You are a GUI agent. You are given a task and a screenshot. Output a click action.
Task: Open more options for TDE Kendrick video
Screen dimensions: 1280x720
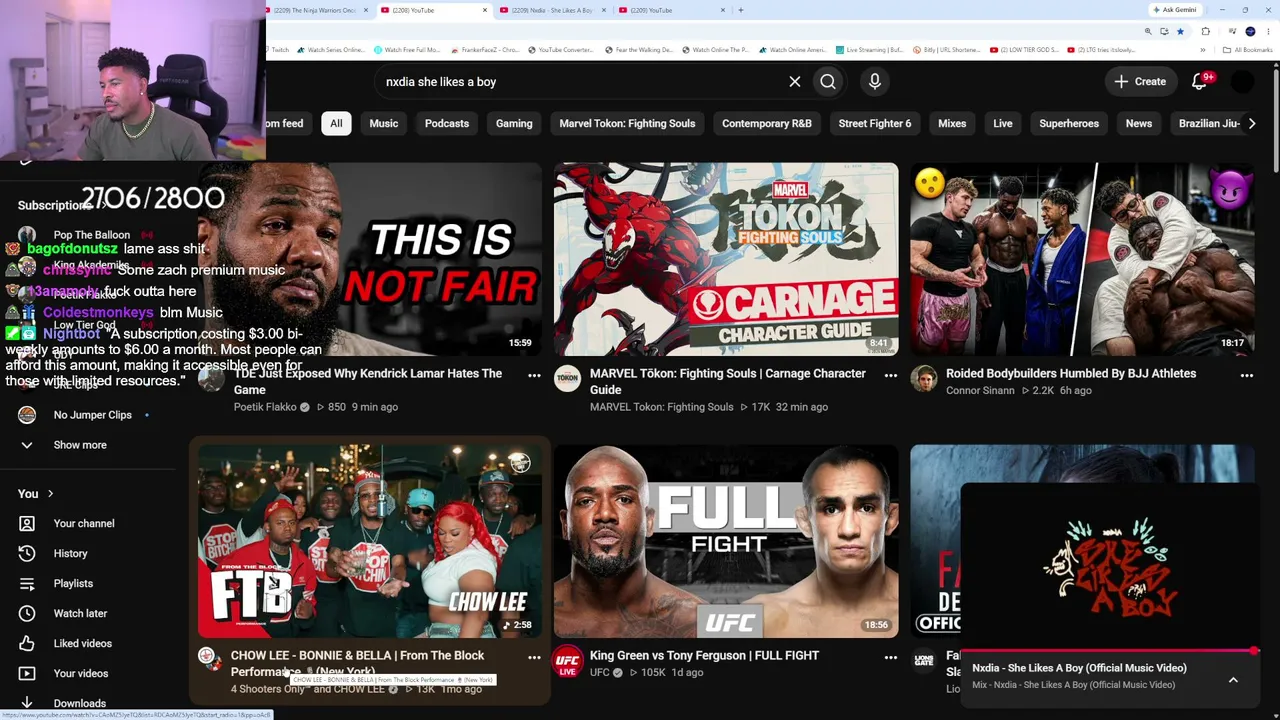534,376
